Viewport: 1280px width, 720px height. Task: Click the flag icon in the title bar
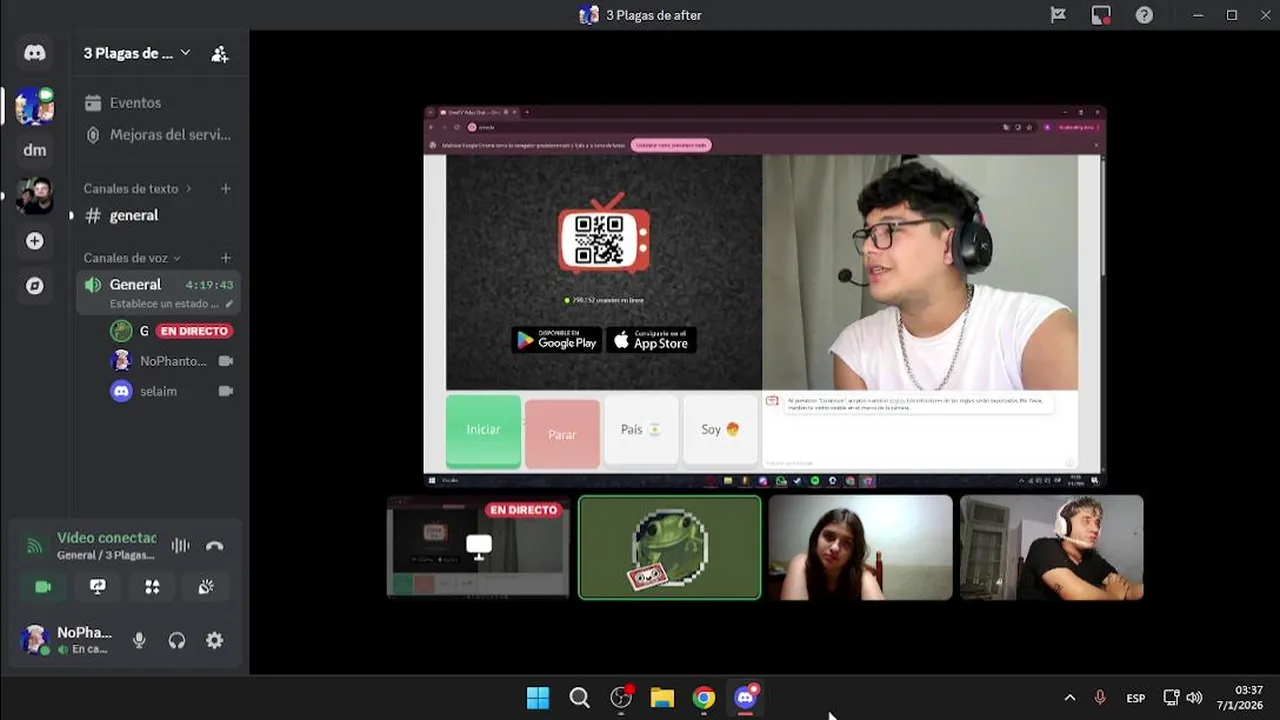1058,15
